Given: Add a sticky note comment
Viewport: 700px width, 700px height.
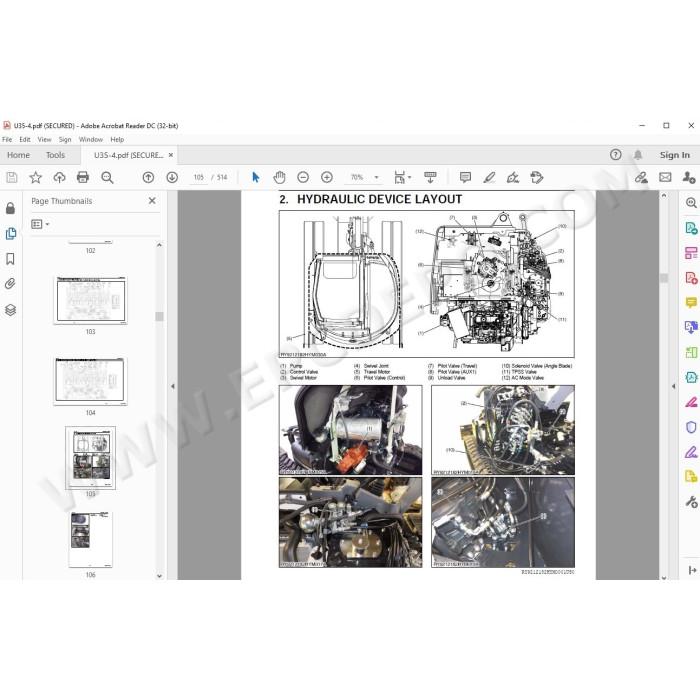Looking at the screenshot, I should 465,178.
